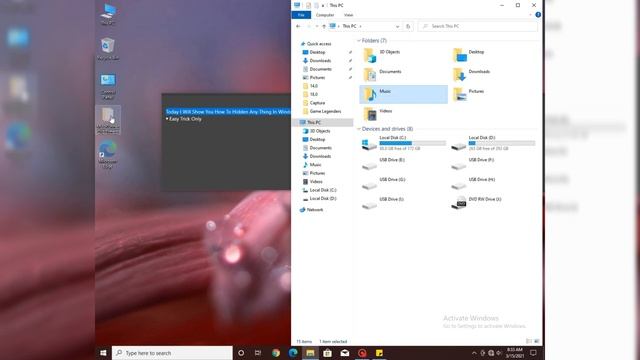Click the Local Disk (C:) usage bar
The image size is (640, 360).
[413, 143]
